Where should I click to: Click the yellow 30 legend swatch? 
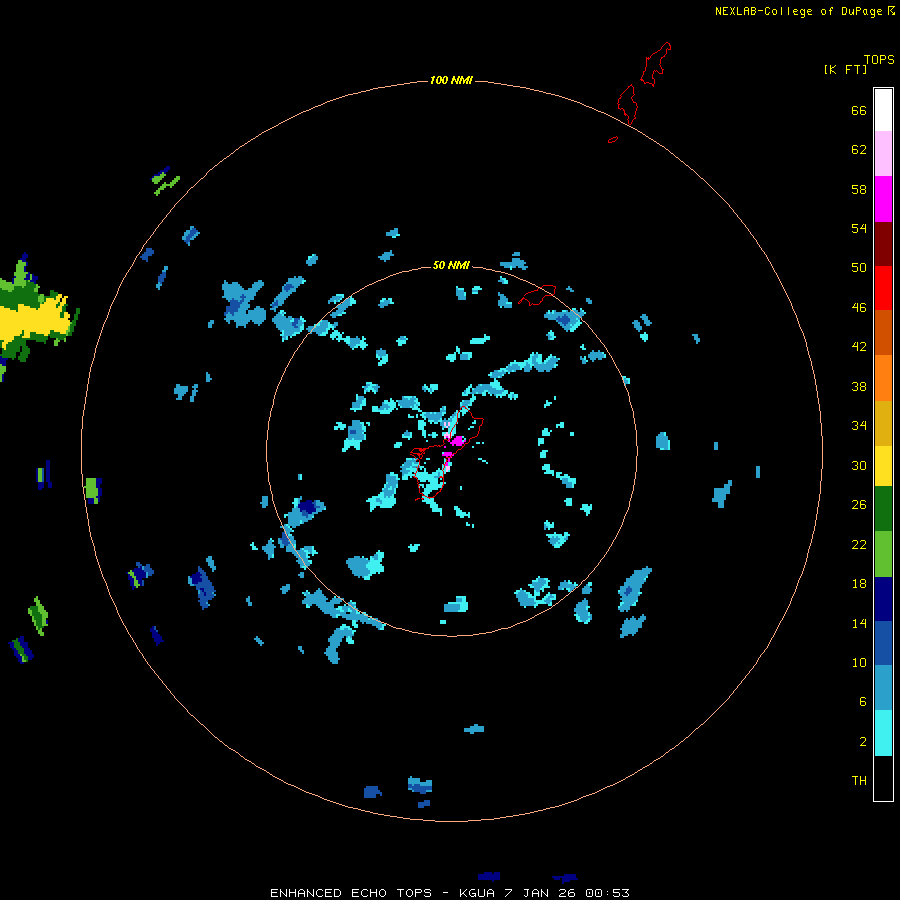[883, 466]
